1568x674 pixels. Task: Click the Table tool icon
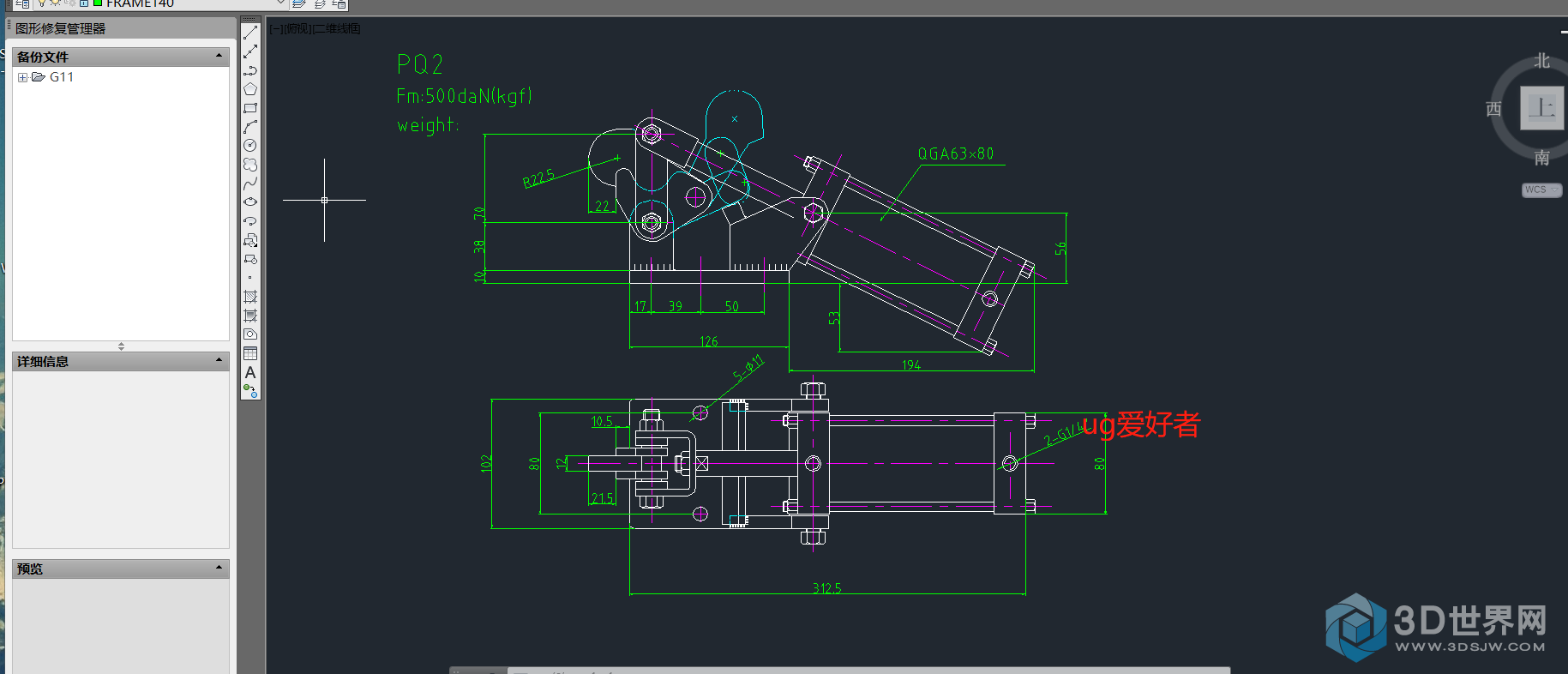[x=250, y=353]
